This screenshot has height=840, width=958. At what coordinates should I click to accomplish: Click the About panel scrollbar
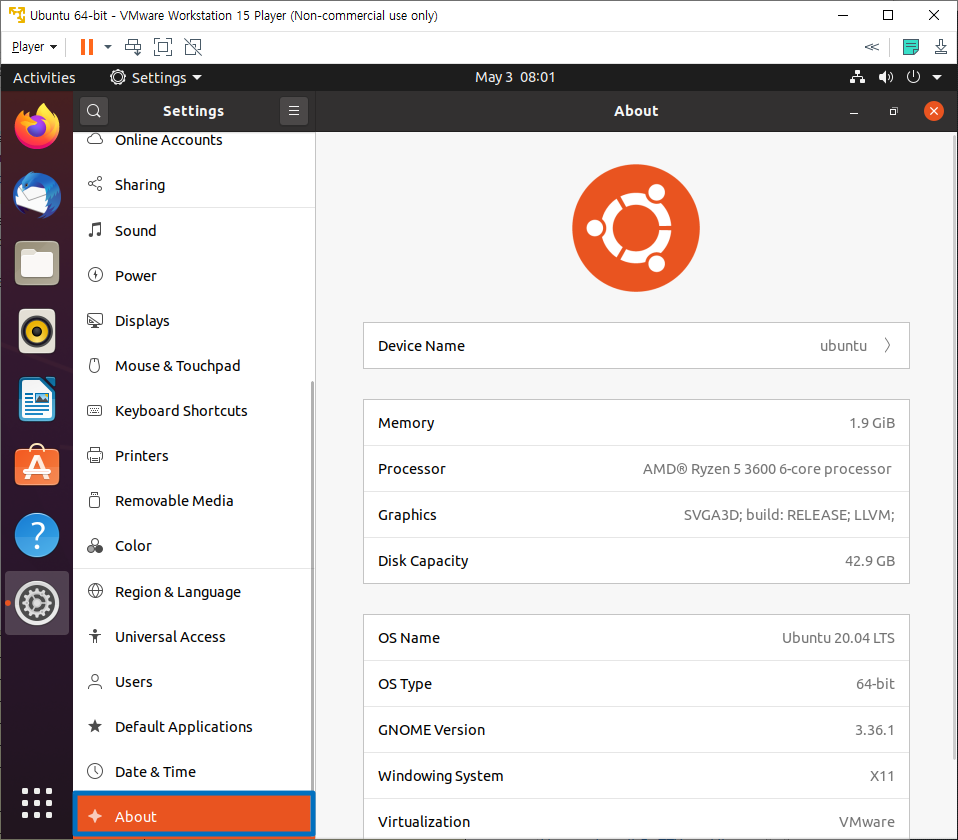954,447
